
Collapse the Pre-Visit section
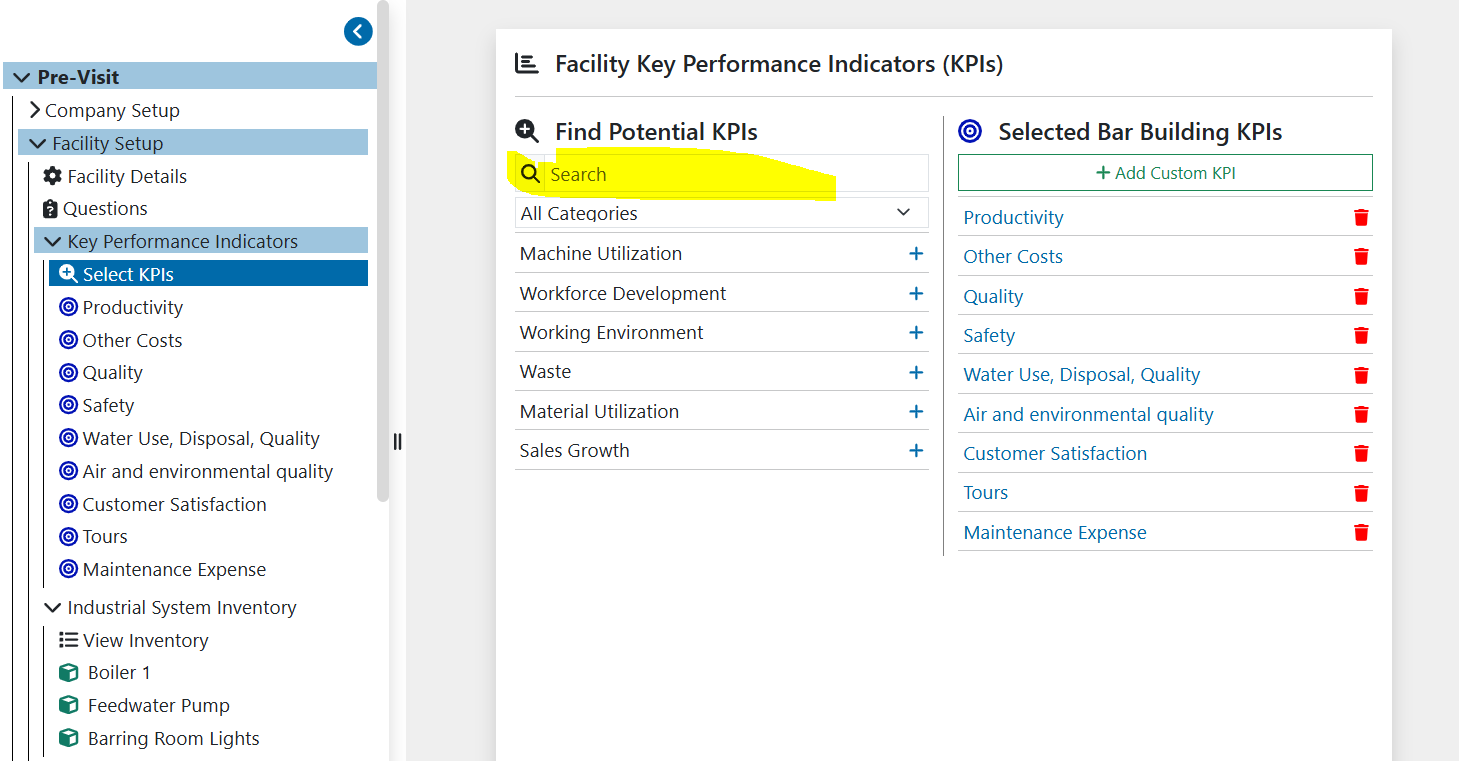22,77
